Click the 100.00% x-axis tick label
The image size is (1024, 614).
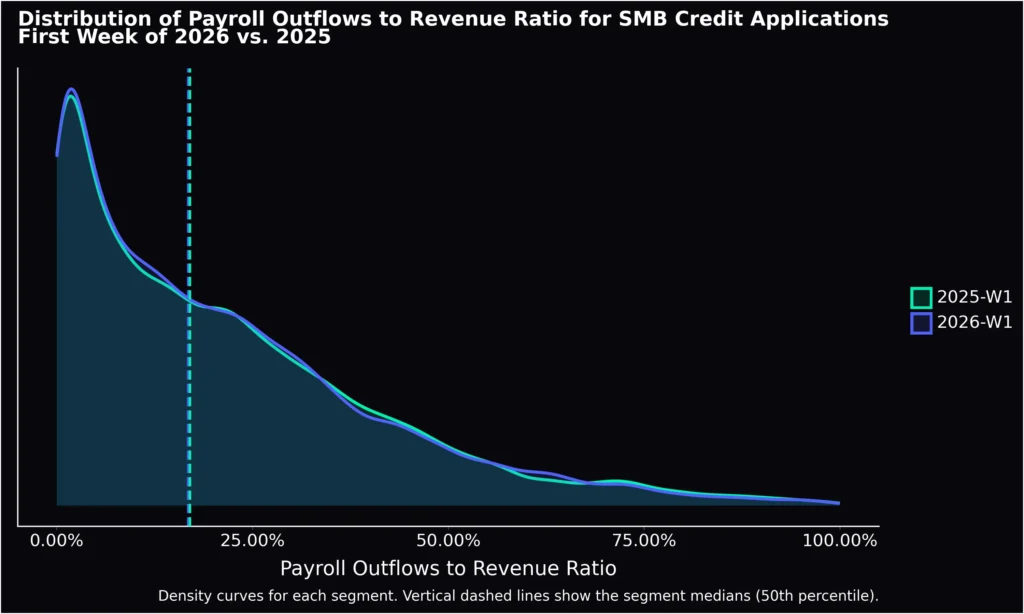click(840, 541)
